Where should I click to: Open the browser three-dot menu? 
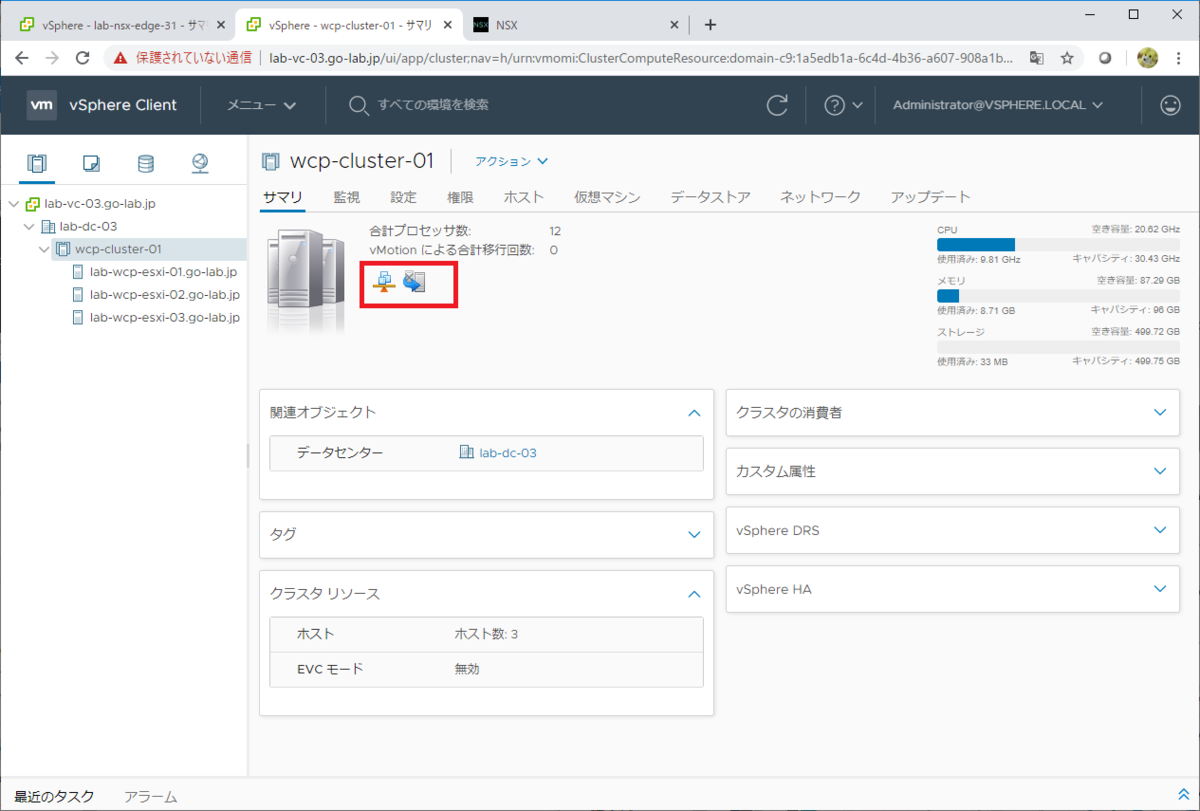(1180, 58)
